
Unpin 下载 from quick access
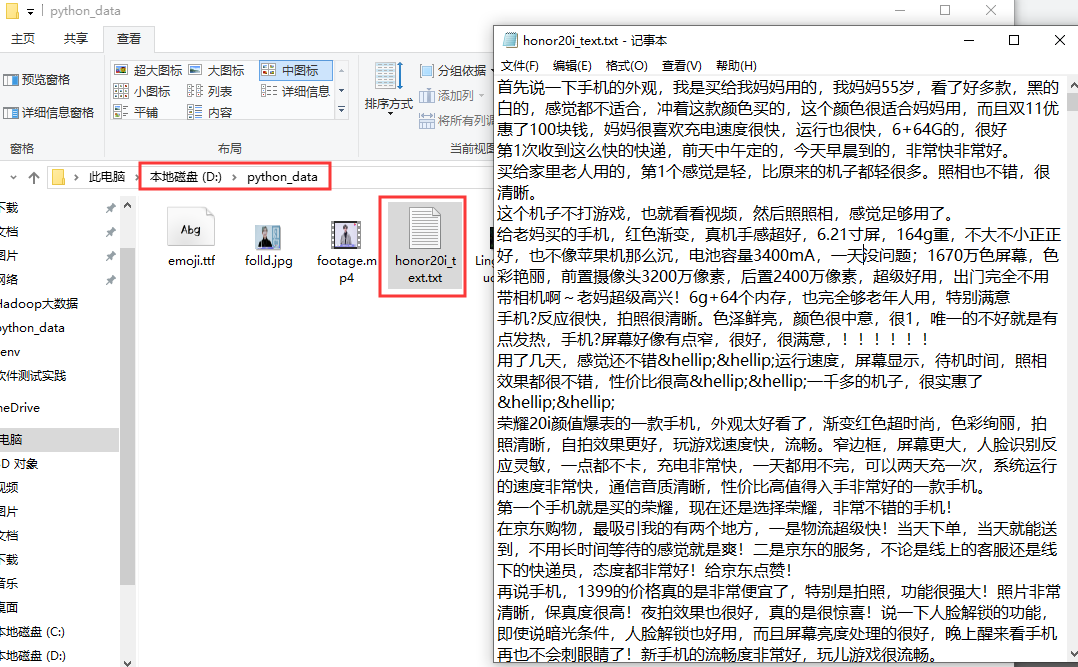tap(110, 207)
